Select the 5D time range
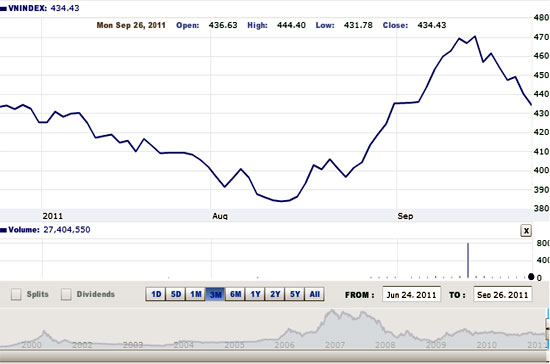Image resolution: width=550 pixels, height=364 pixels. [175, 294]
